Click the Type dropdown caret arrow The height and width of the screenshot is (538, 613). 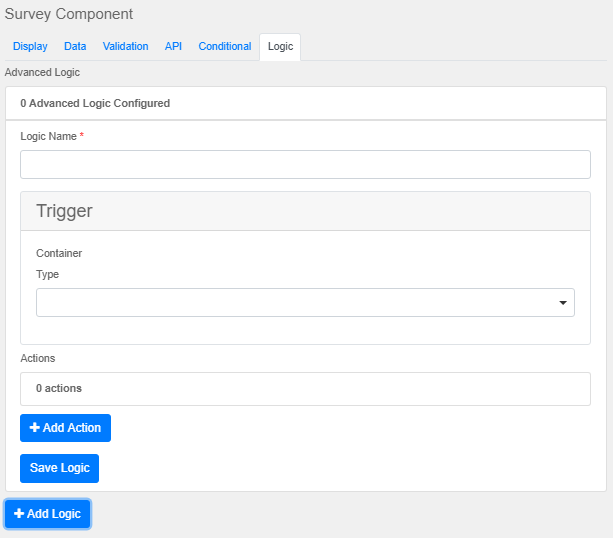[563, 303]
